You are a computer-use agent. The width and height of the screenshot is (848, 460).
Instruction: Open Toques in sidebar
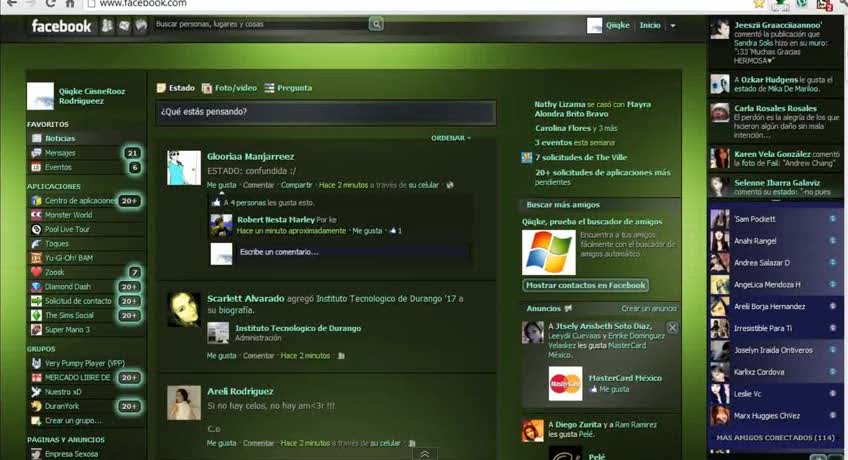click(x=57, y=244)
